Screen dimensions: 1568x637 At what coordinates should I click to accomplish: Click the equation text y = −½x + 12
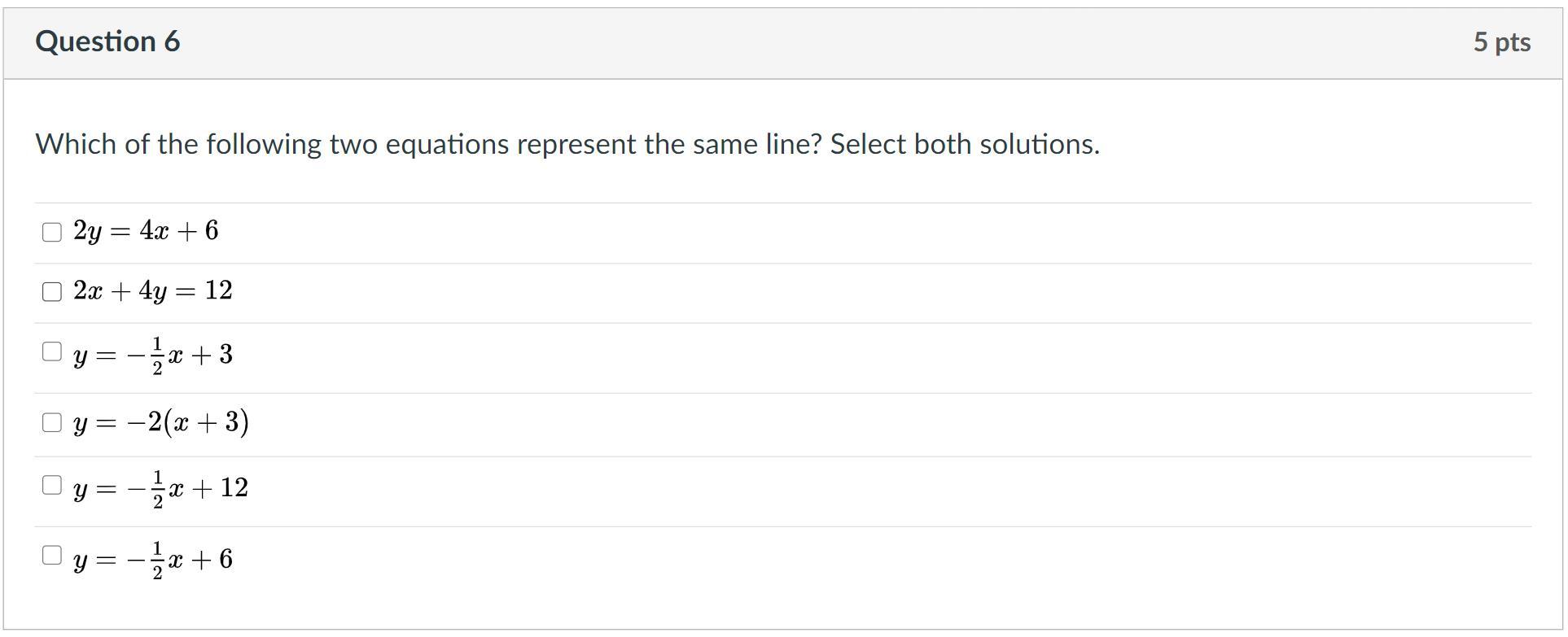(x=160, y=488)
